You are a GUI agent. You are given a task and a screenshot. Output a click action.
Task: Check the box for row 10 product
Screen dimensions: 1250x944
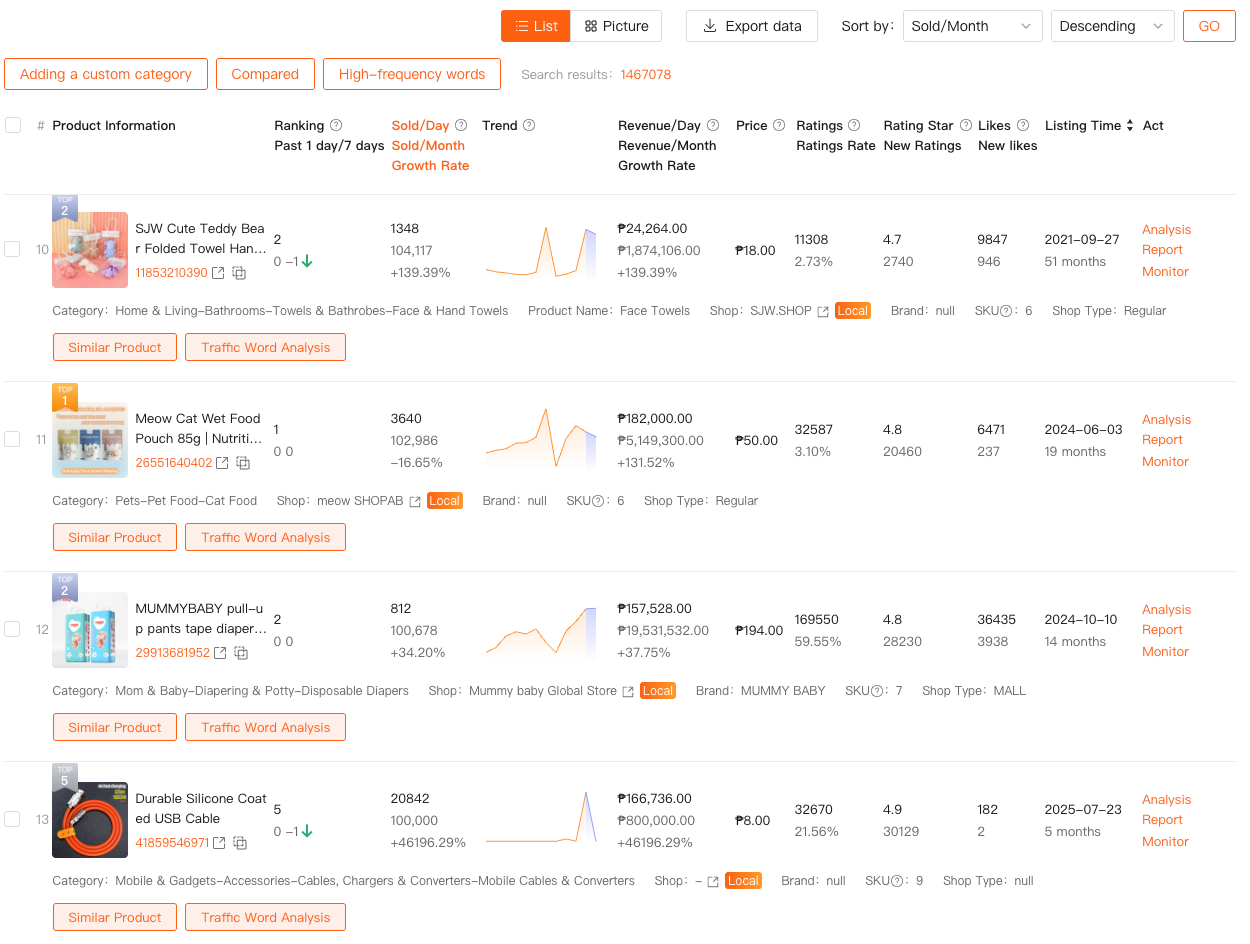(x=12, y=249)
